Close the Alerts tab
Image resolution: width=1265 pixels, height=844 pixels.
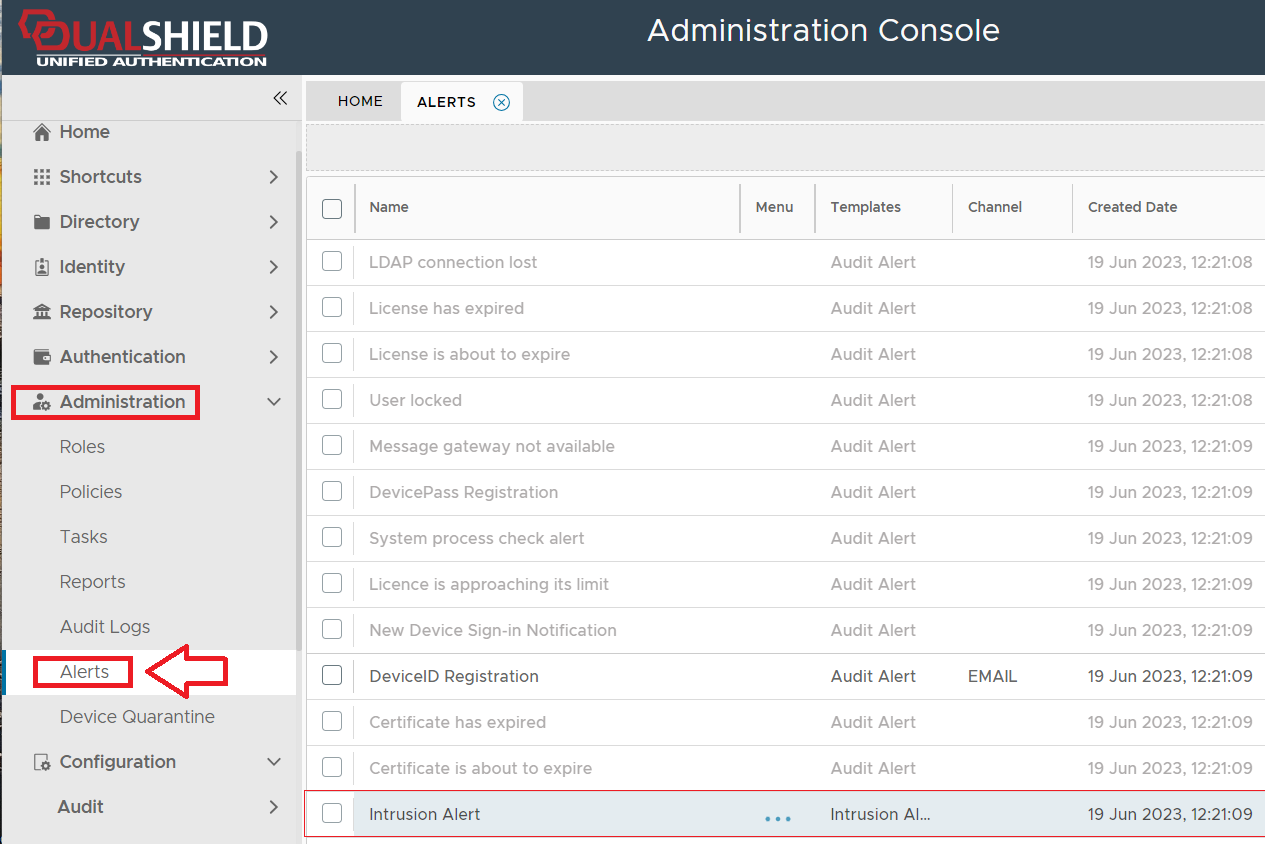tap(502, 102)
